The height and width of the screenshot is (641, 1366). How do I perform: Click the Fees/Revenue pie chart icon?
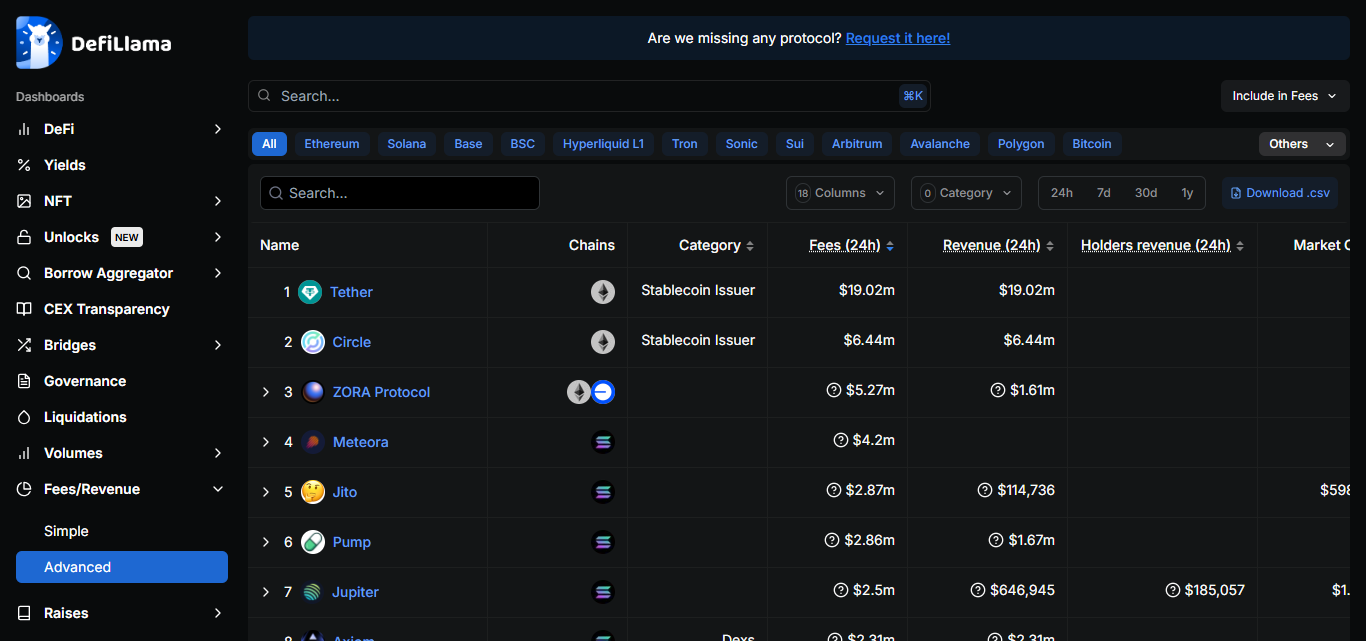click(x=24, y=489)
